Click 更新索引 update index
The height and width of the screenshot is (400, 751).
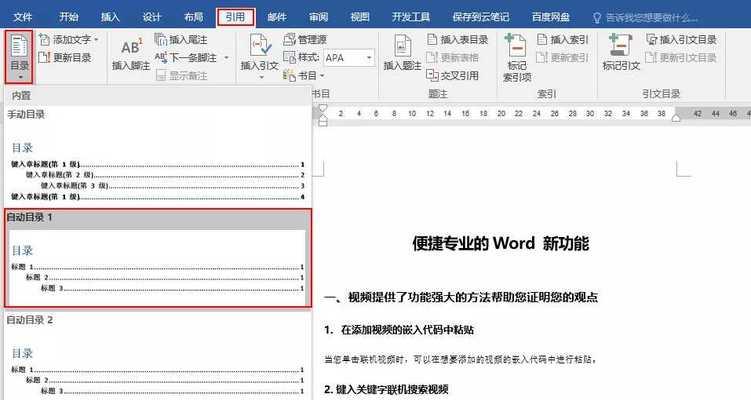[563, 57]
